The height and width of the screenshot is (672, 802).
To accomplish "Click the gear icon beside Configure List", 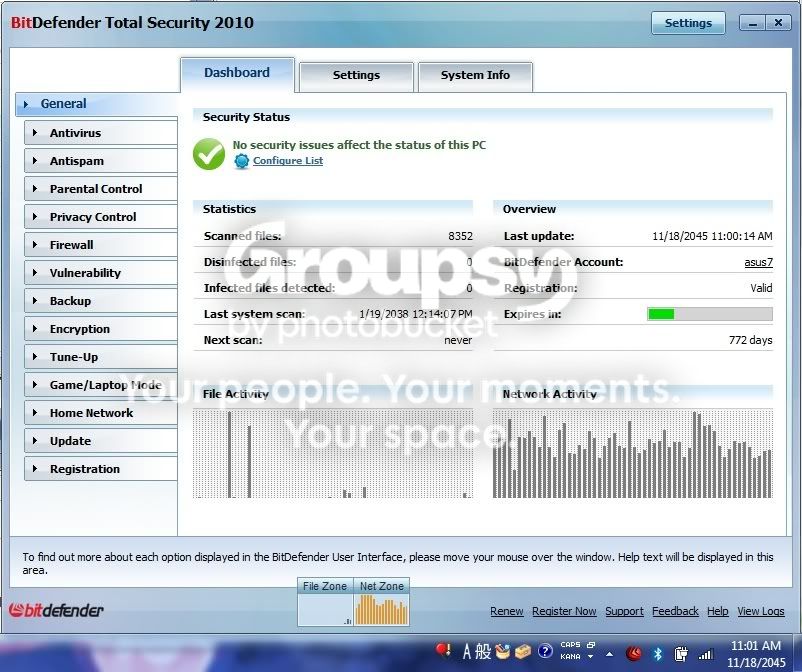I will (x=241, y=161).
